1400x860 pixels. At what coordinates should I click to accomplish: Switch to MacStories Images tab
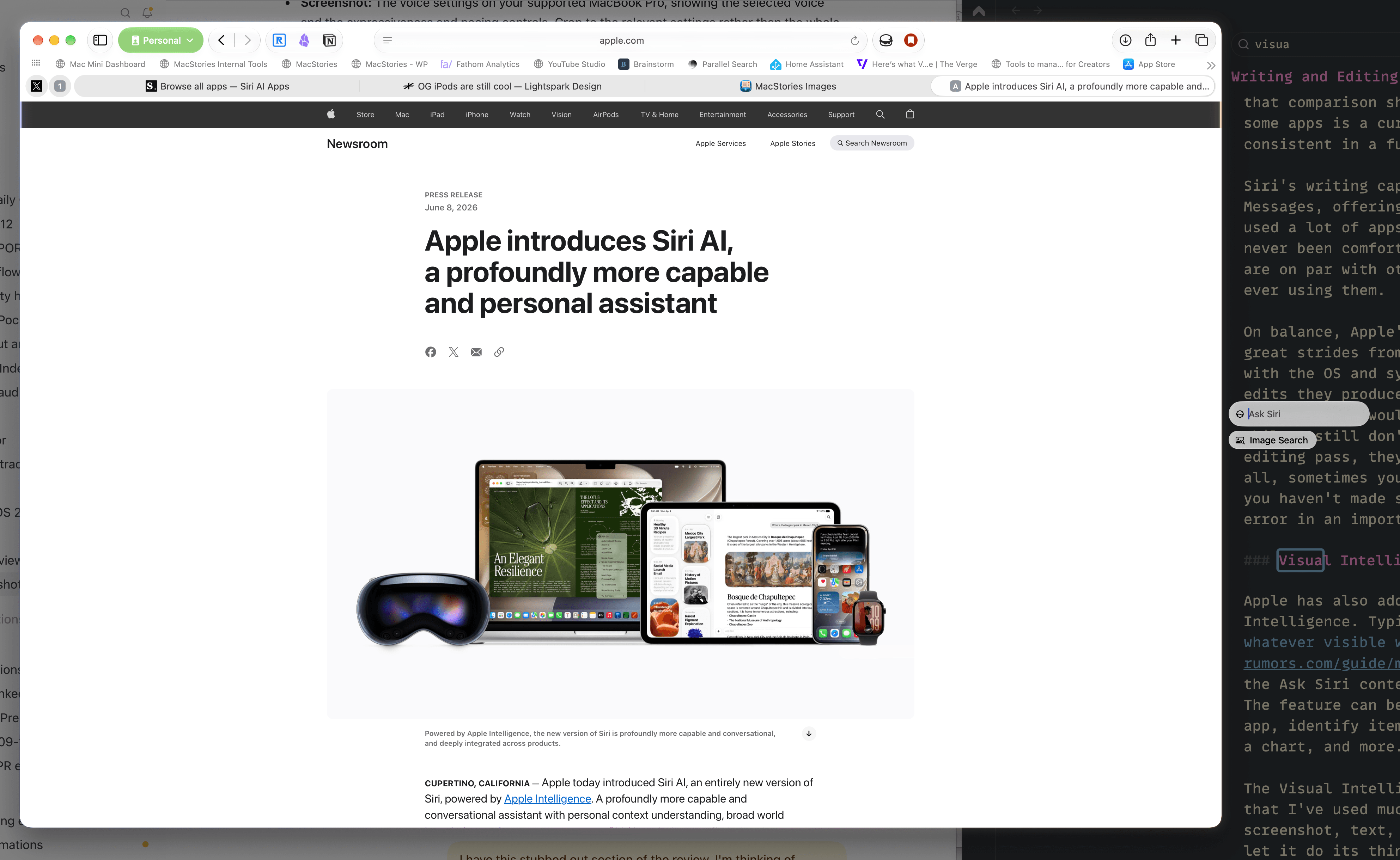coord(788,86)
